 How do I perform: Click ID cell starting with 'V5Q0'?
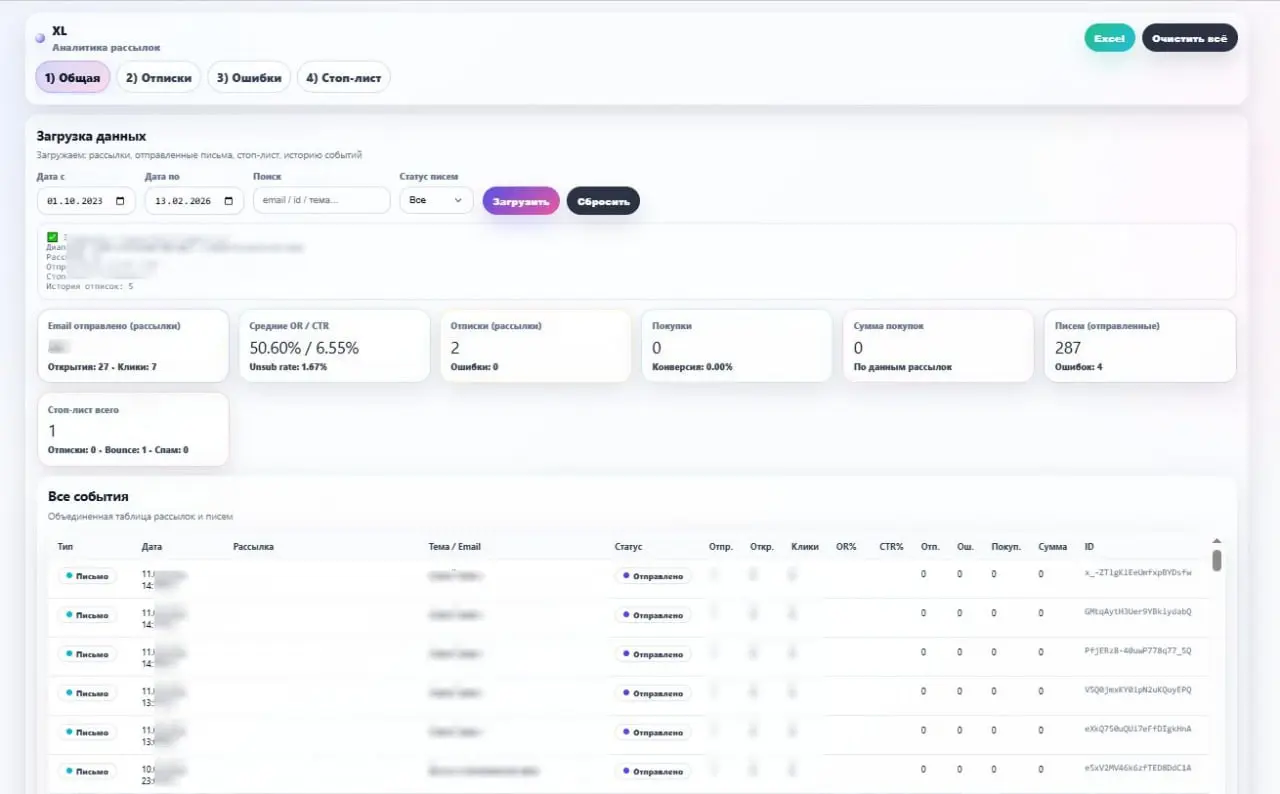coord(1138,689)
